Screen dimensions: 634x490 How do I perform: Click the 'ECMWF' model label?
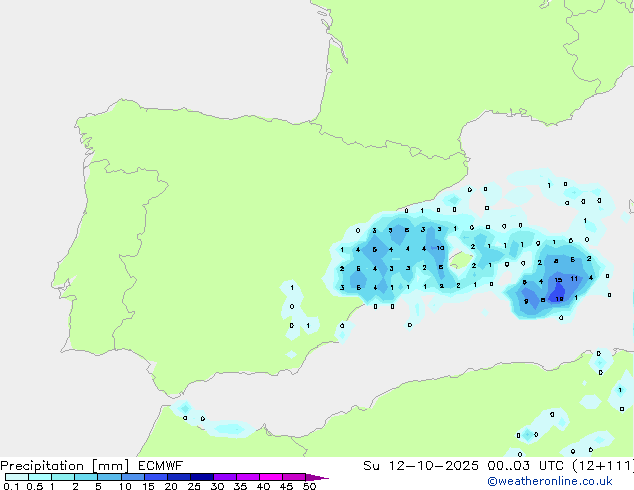pyautogui.click(x=161, y=466)
